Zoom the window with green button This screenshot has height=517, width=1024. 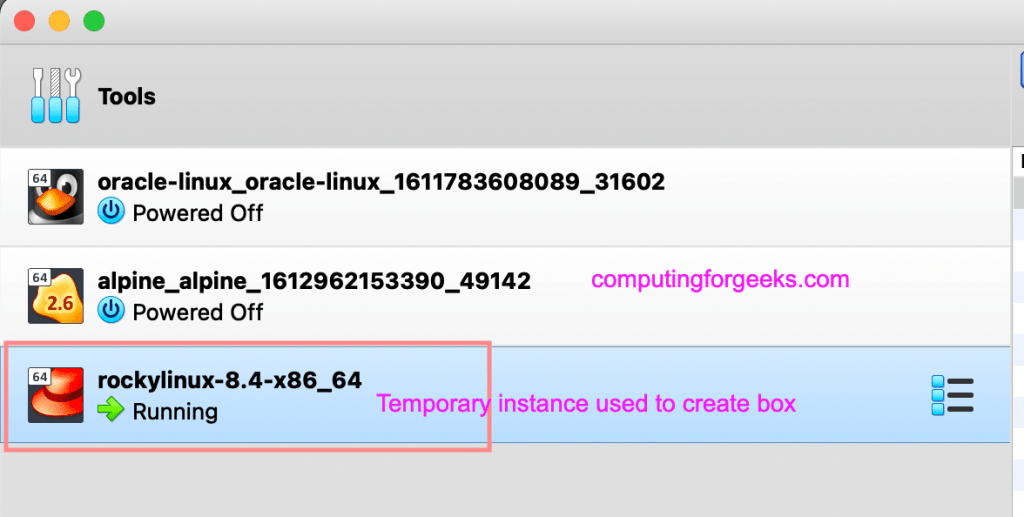click(x=93, y=21)
